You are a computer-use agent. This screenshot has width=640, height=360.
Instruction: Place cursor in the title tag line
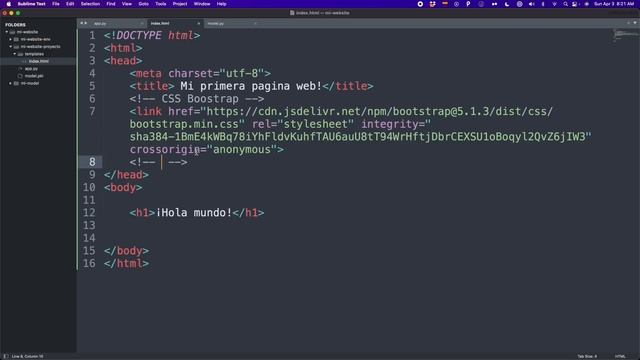click(x=251, y=86)
